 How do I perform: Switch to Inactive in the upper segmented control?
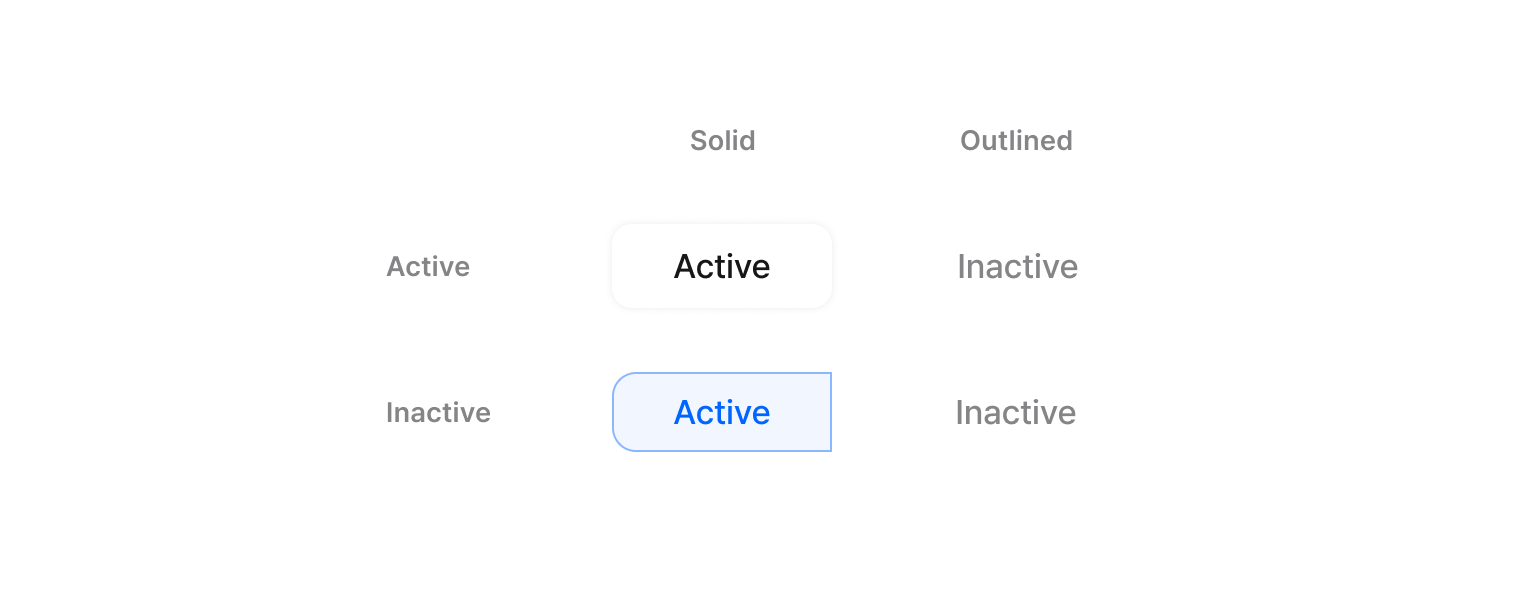point(1017,266)
